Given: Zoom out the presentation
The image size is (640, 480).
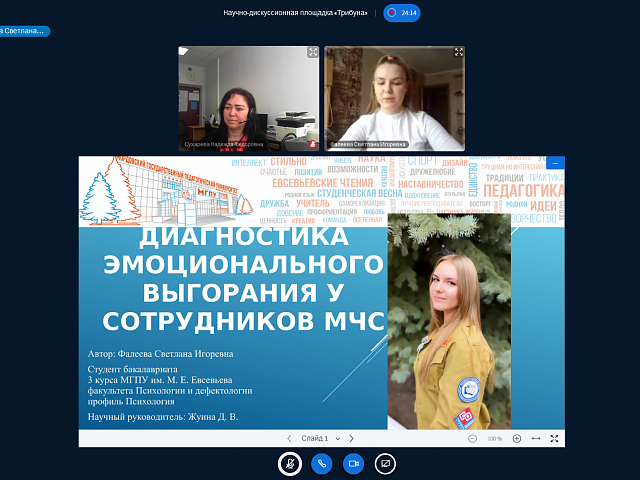Looking at the screenshot, I should pos(472,439).
